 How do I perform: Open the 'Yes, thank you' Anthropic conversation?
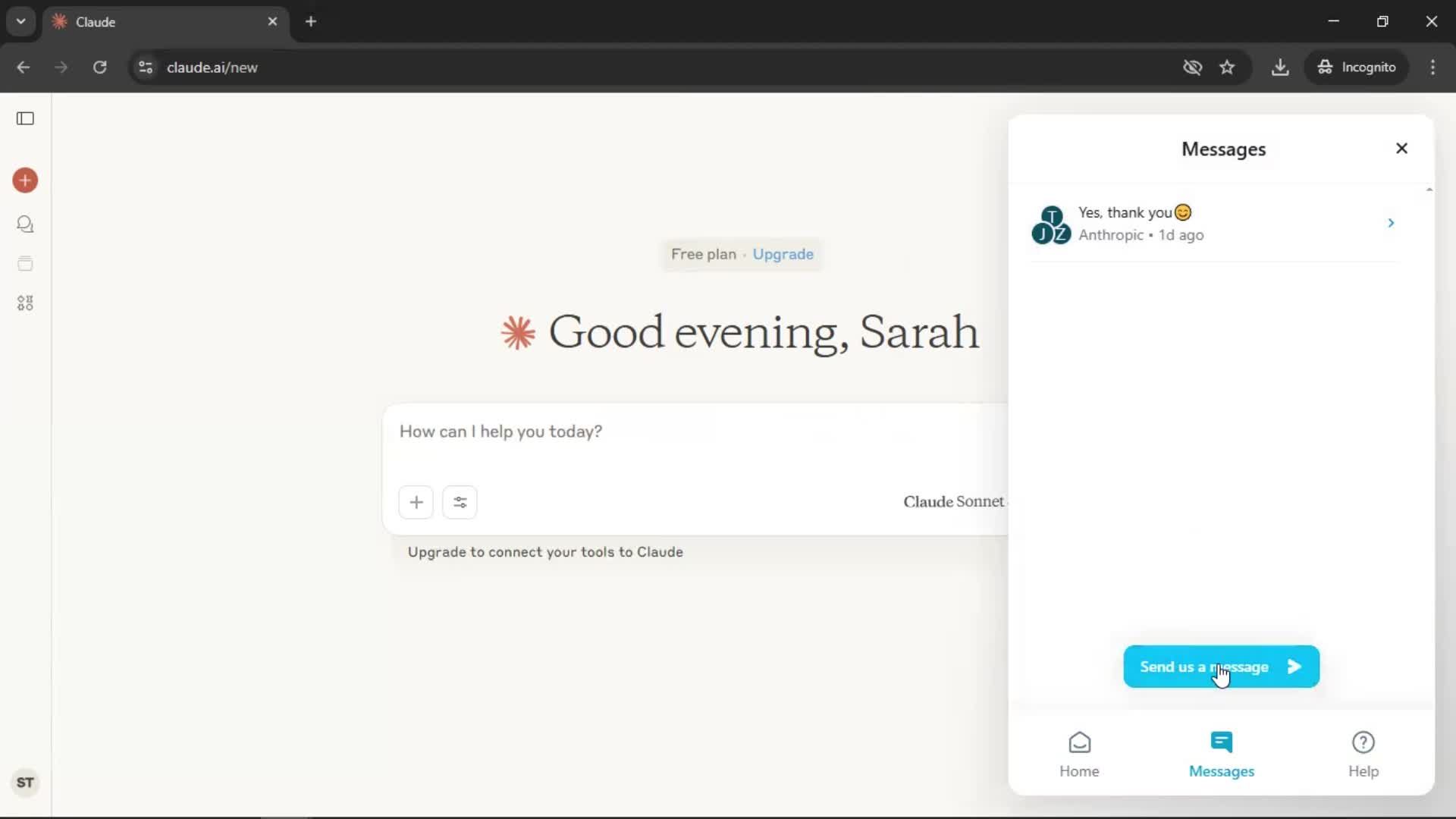[1213, 224]
